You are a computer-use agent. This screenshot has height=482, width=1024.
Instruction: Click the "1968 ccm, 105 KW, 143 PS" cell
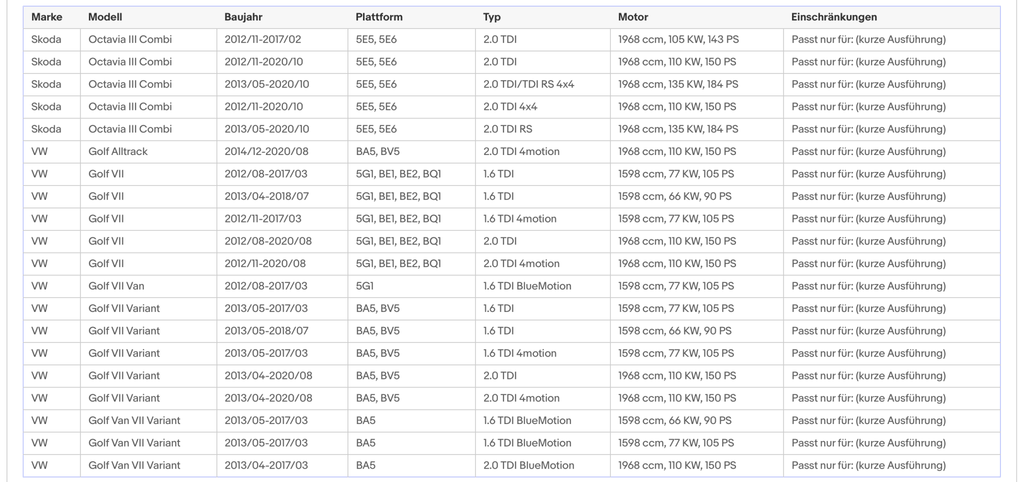tap(679, 39)
